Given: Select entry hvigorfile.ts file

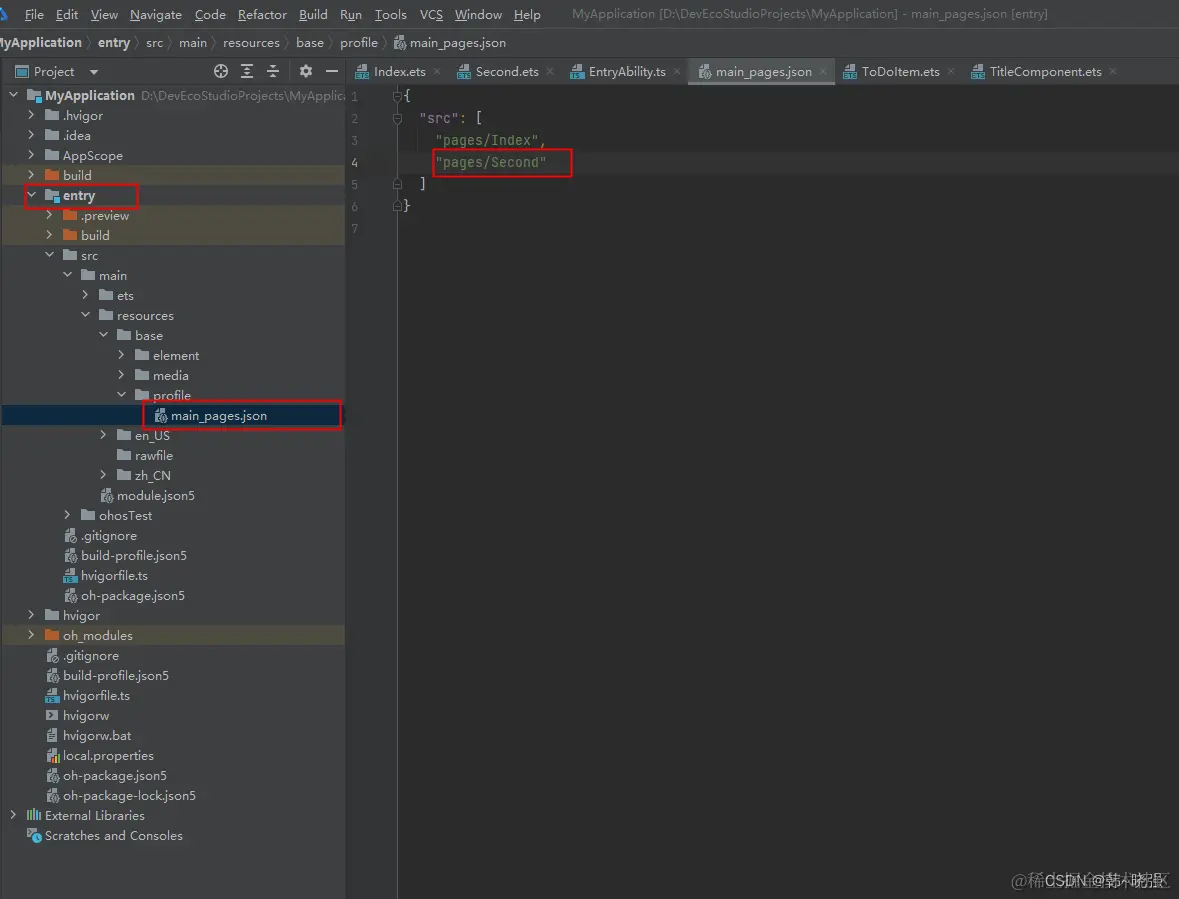Looking at the screenshot, I should [x=114, y=575].
